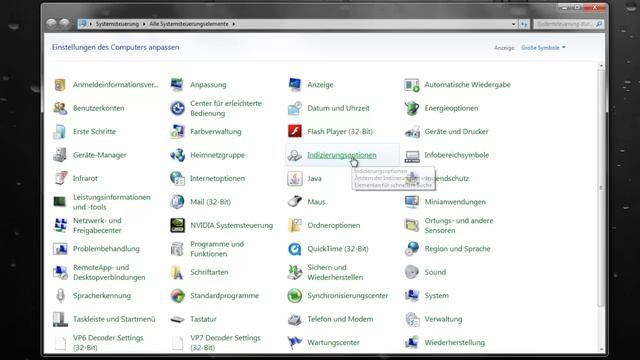Click the Infrarot icon
Image resolution: width=640 pixels, height=360 pixels.
60,178
